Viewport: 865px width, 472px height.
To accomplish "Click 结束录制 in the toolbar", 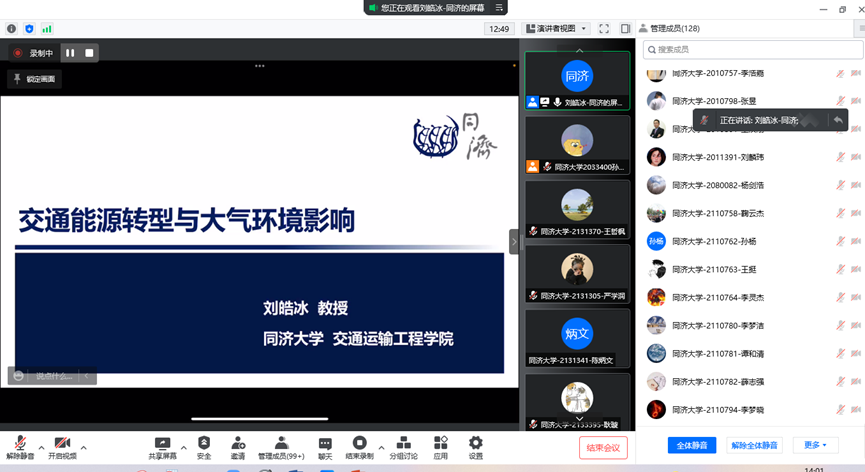I will pyautogui.click(x=359, y=444).
